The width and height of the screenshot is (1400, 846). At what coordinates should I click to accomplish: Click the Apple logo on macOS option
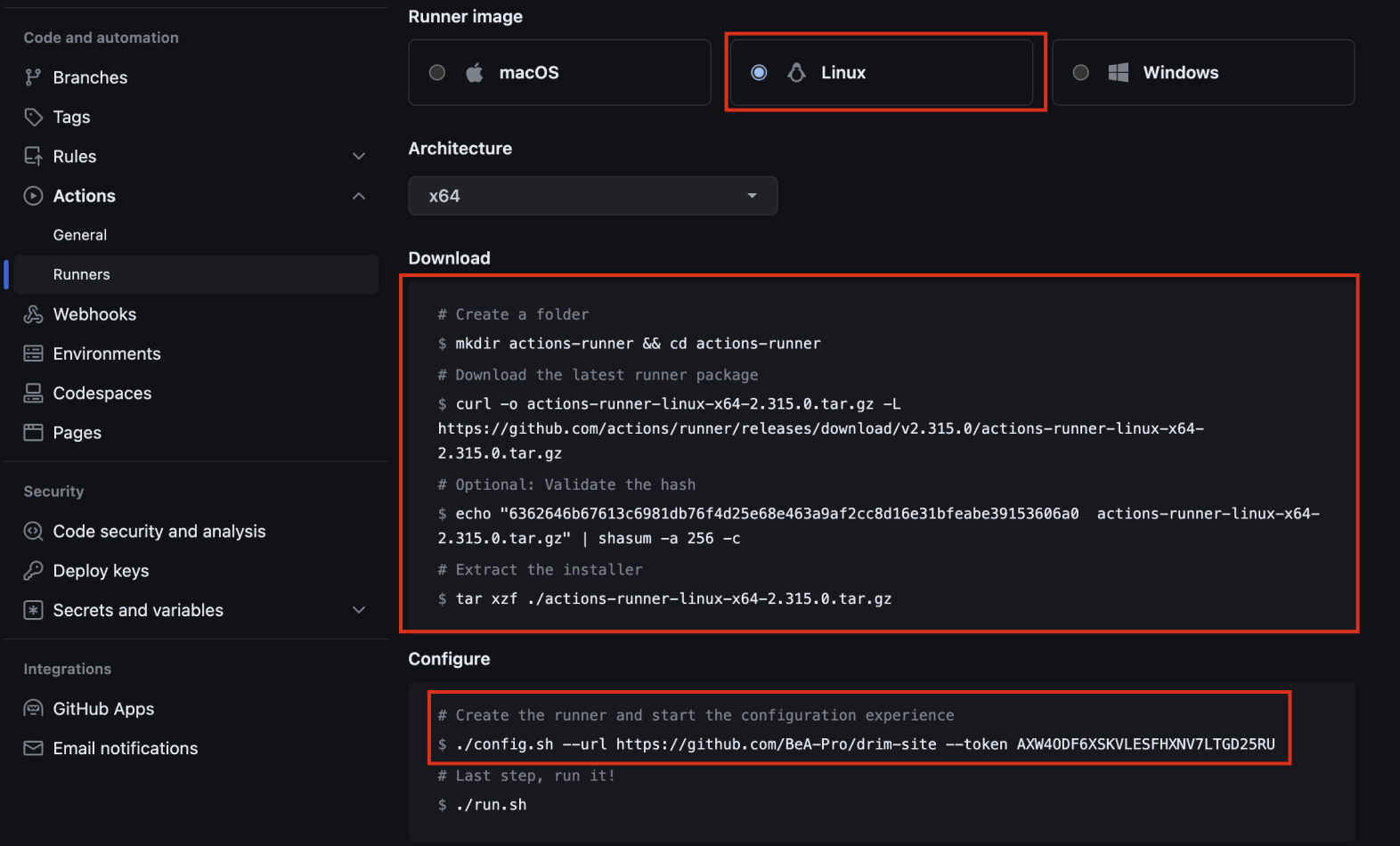pos(475,72)
